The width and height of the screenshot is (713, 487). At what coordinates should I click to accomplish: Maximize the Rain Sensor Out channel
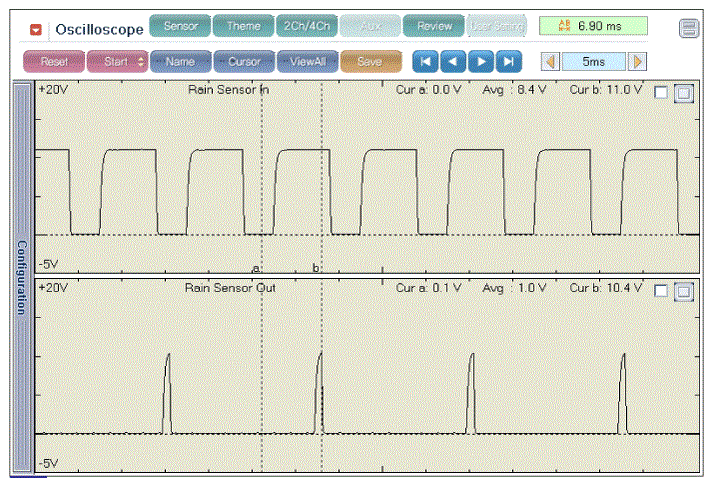tap(683, 291)
